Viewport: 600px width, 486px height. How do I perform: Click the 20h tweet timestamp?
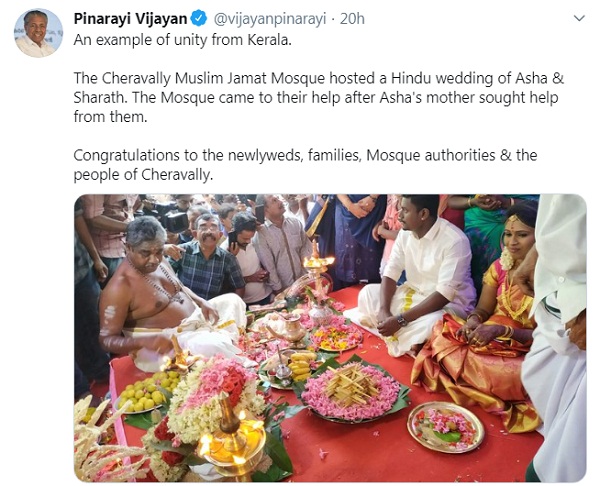pos(352,18)
